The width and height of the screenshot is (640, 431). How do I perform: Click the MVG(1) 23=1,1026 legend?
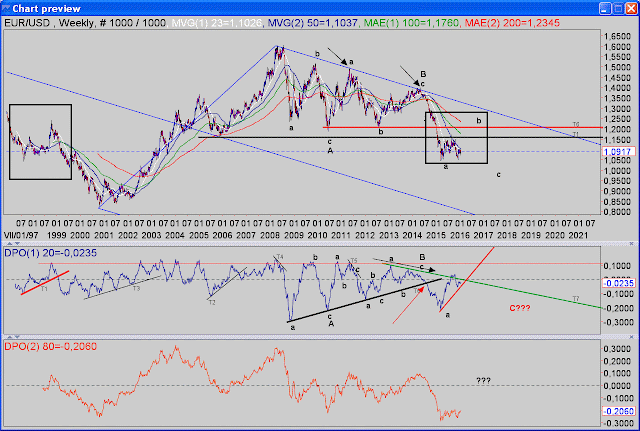click(x=216, y=23)
